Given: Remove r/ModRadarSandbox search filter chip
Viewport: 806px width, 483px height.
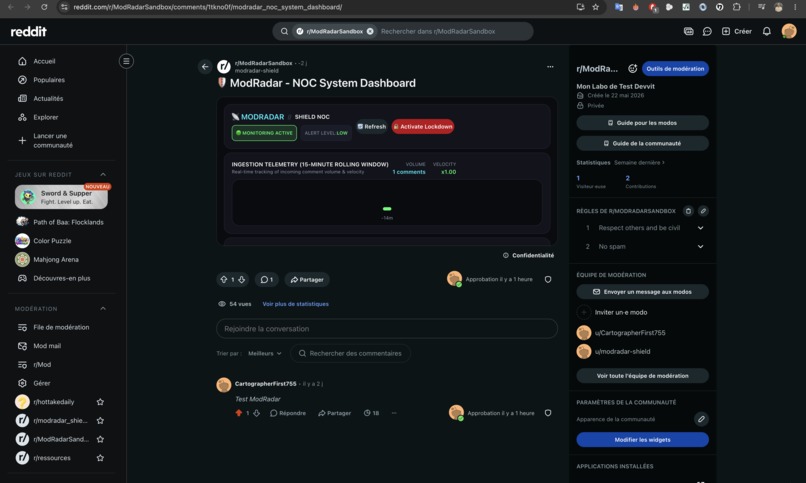Looking at the screenshot, I should pyautogui.click(x=370, y=31).
